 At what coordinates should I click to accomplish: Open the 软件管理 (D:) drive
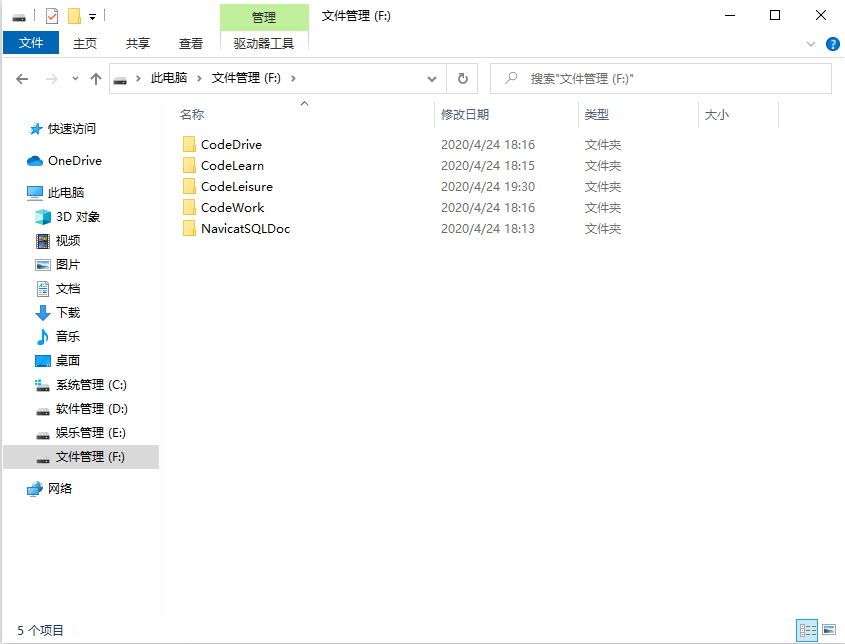tap(92, 409)
